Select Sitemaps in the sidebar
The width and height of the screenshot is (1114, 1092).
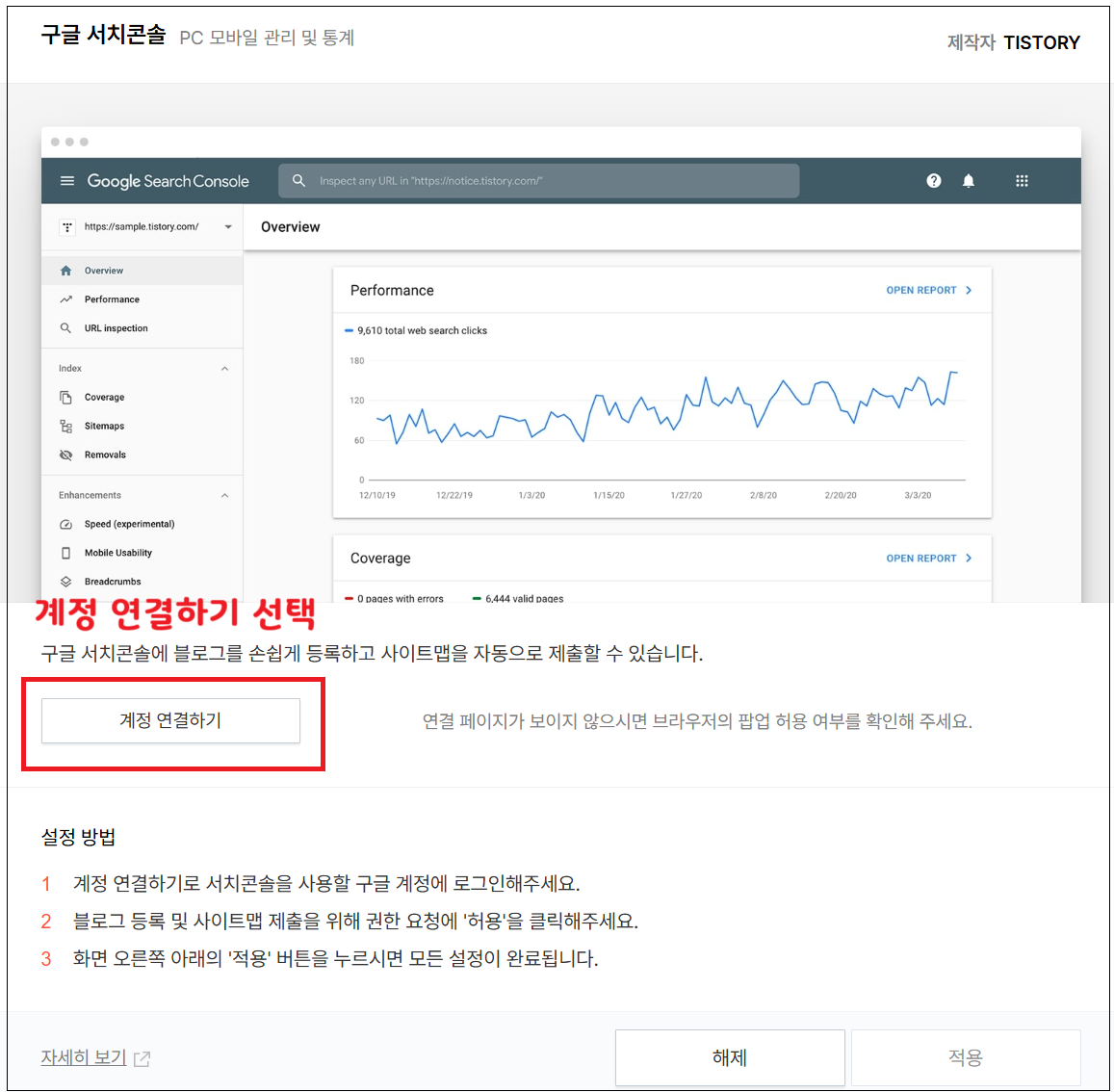[x=142, y=426]
